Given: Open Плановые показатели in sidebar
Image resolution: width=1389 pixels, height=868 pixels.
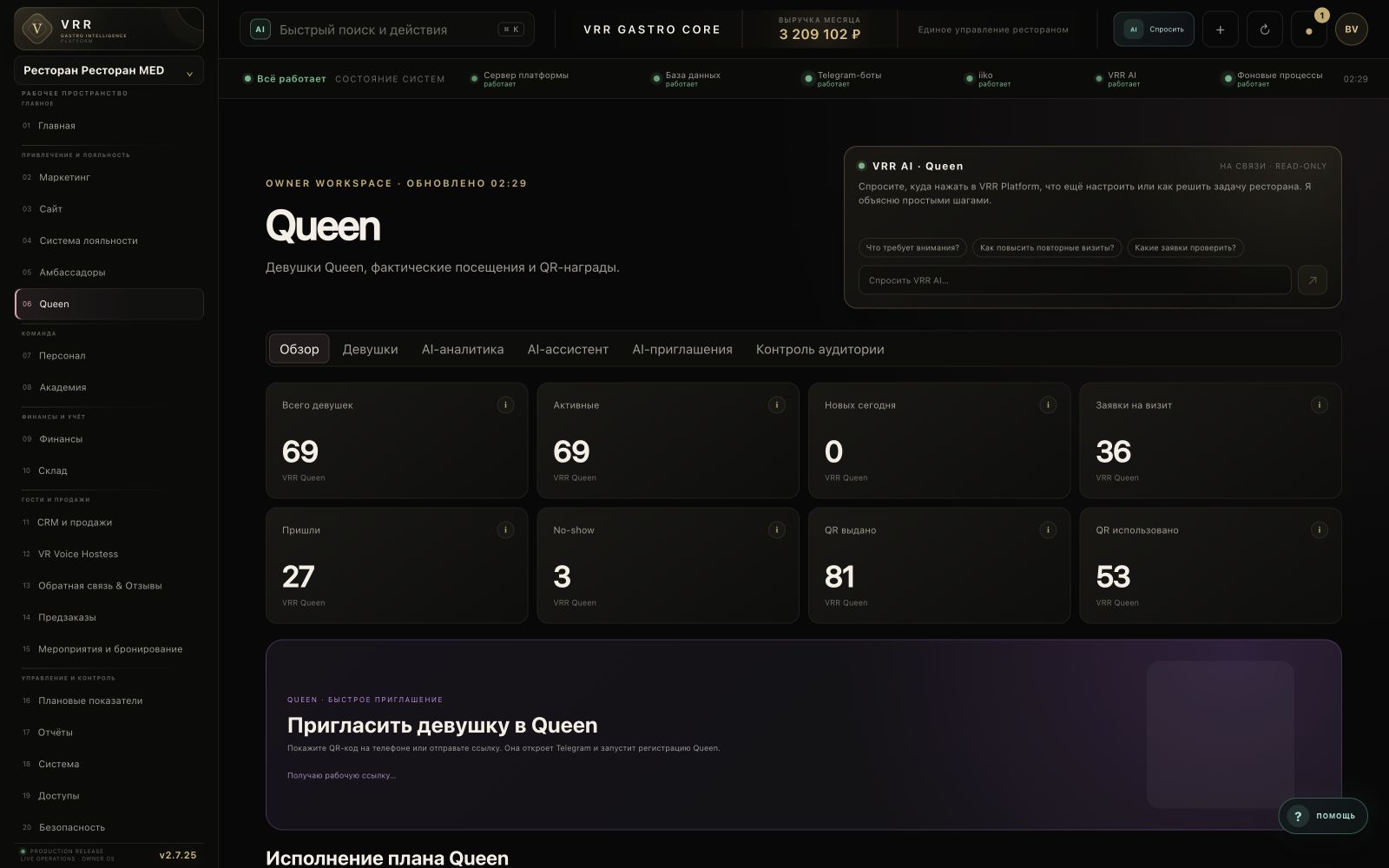Looking at the screenshot, I should (109, 700).
